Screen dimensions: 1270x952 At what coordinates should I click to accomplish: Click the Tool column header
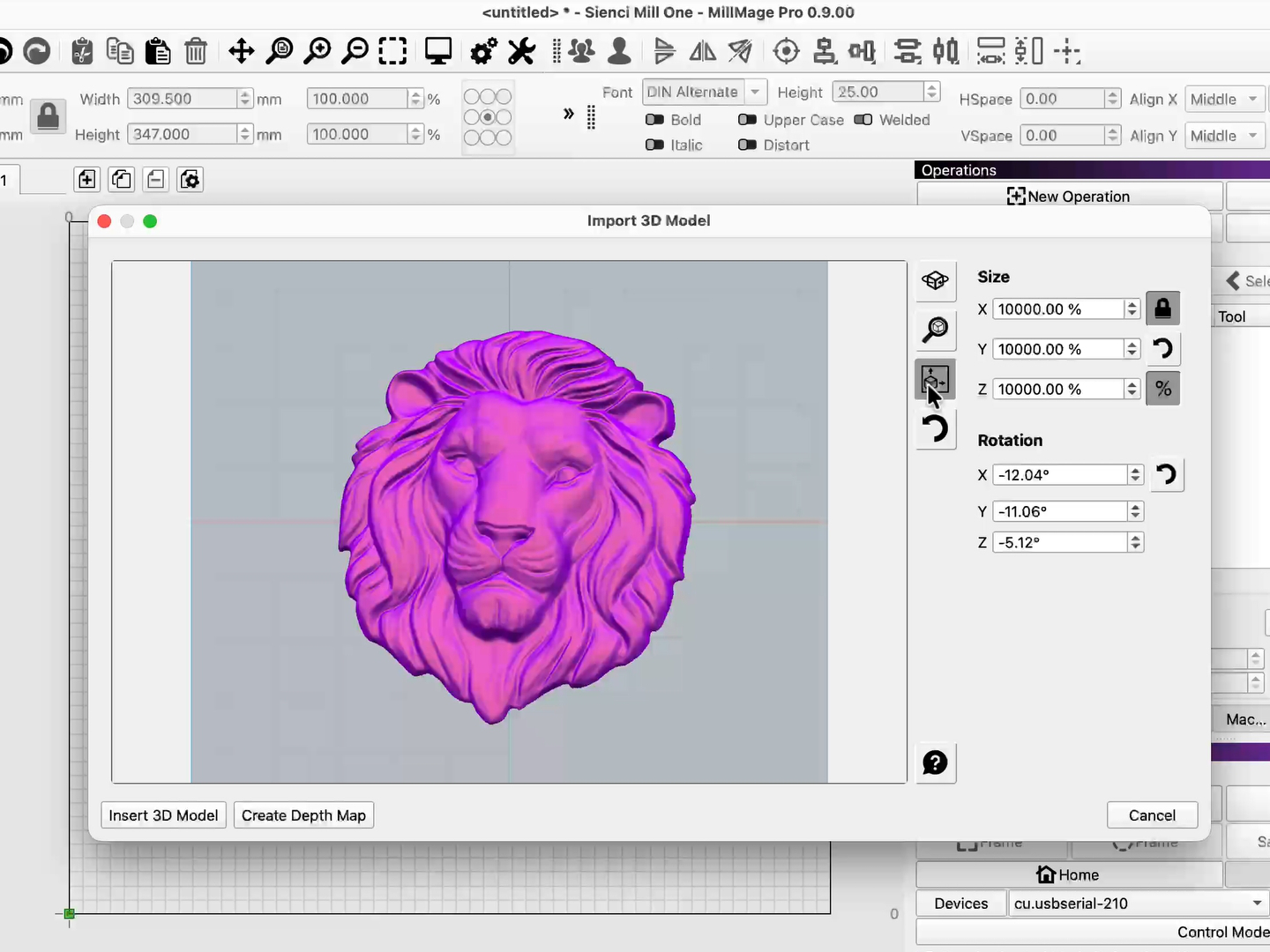1232,316
